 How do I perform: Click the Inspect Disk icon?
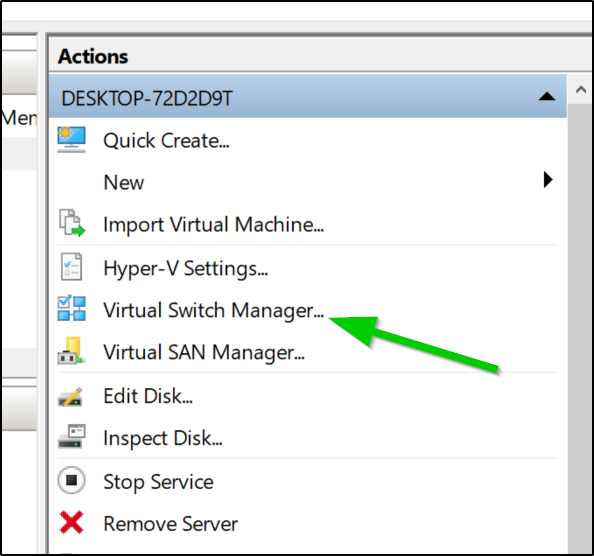(x=71, y=436)
